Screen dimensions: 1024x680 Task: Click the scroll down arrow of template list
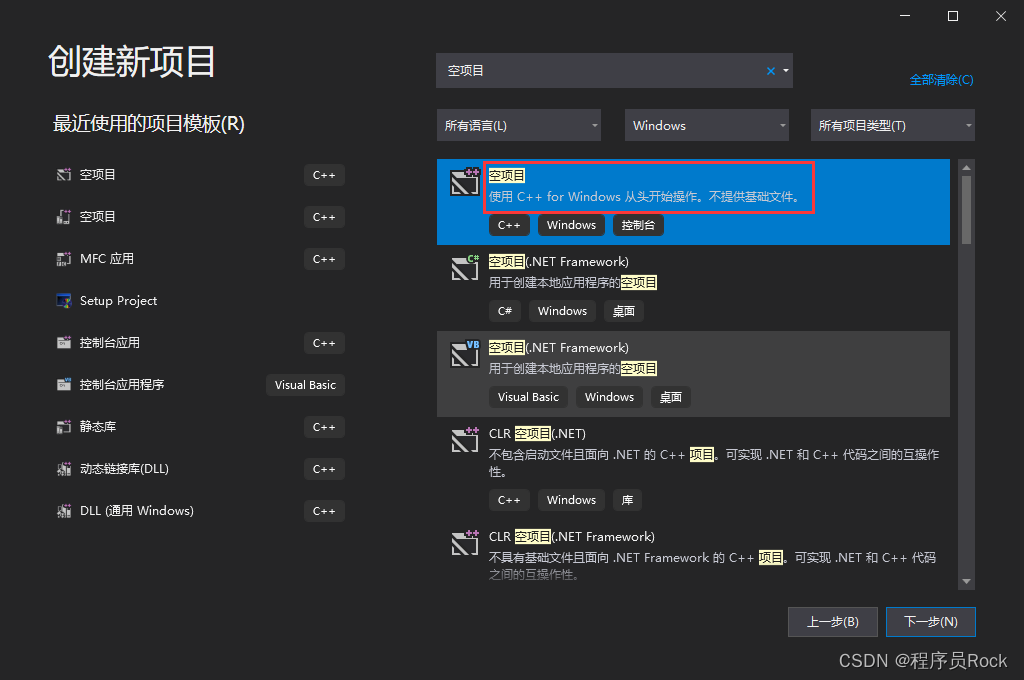point(967,581)
